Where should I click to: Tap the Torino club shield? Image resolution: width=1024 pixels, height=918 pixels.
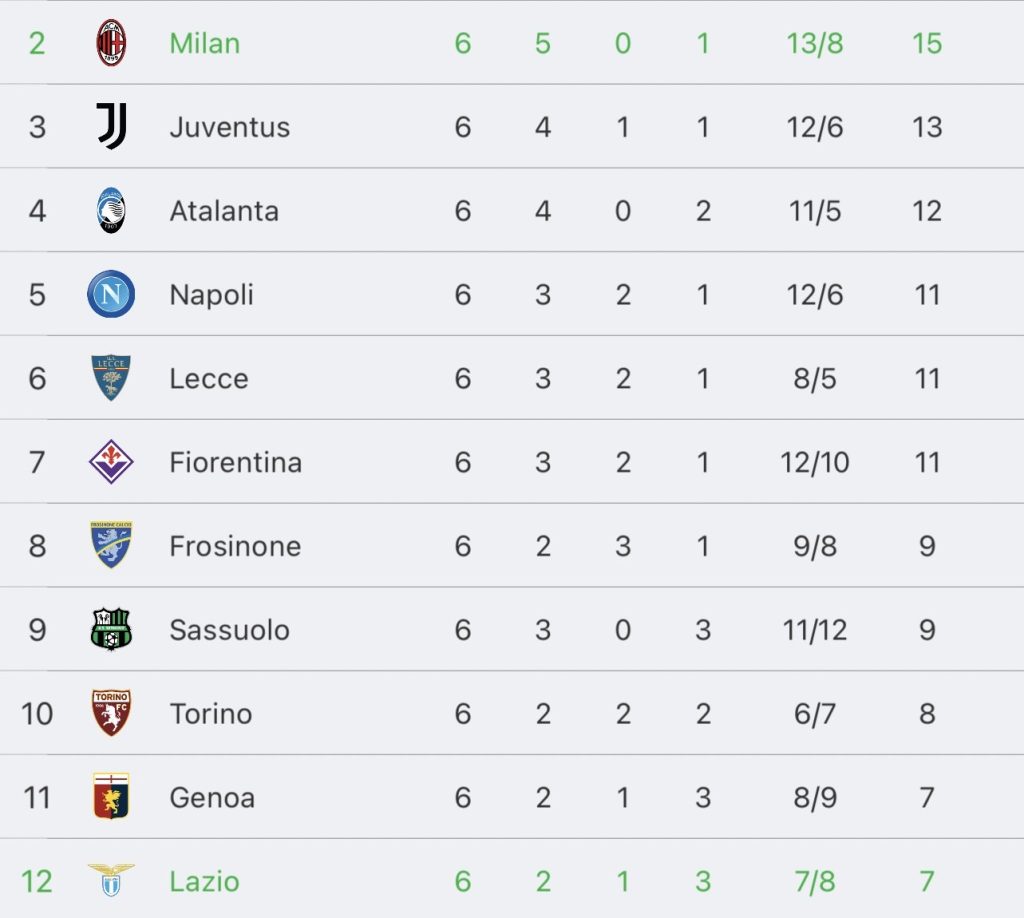click(111, 713)
